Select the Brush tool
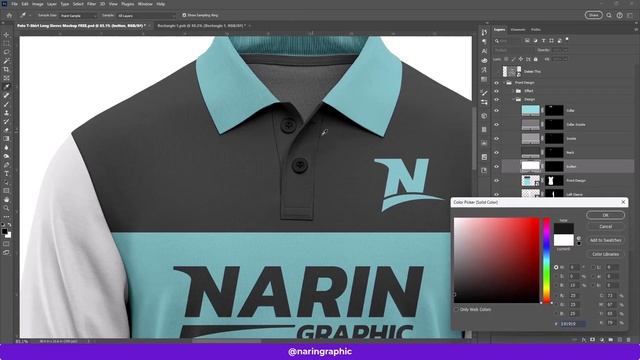640x360 pixels. (x=6, y=104)
